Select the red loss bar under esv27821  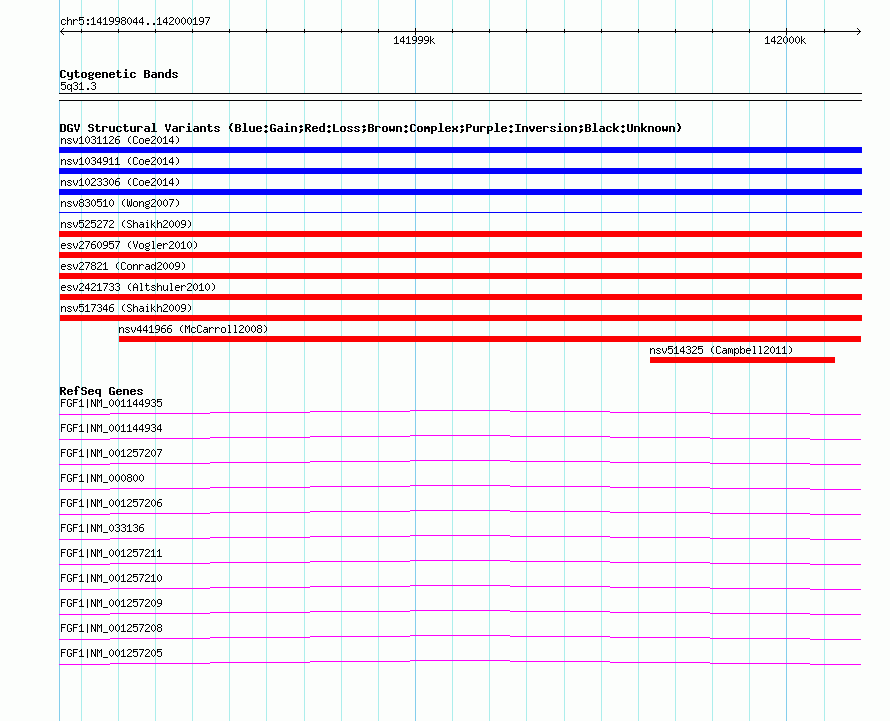460,276
